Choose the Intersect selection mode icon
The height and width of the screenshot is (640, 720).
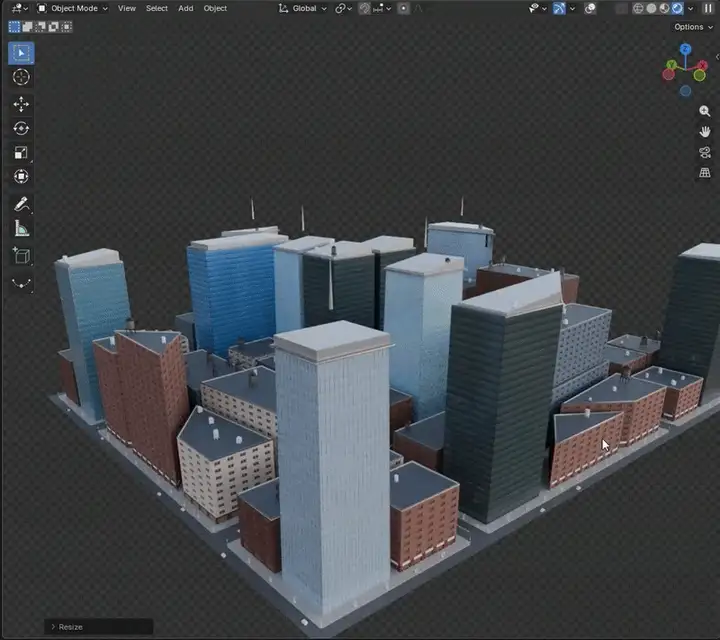coord(67,27)
